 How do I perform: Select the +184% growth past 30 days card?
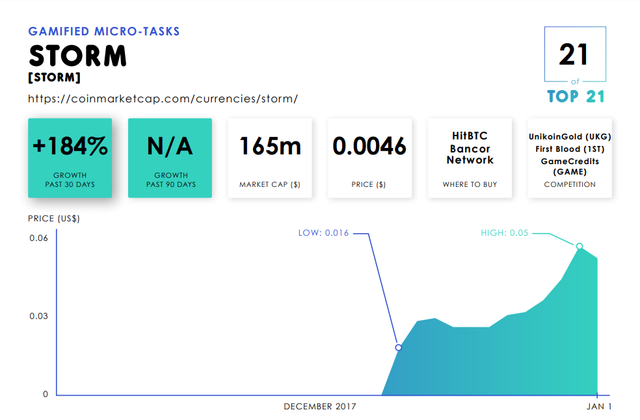tap(70, 158)
